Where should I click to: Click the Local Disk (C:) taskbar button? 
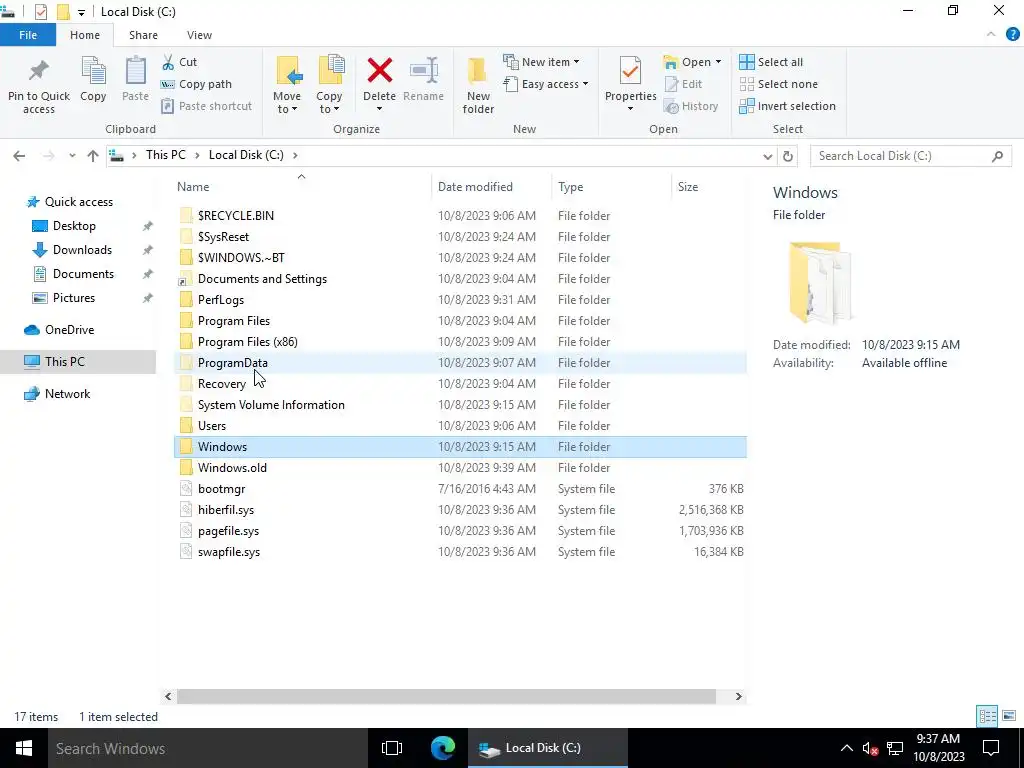(x=547, y=748)
